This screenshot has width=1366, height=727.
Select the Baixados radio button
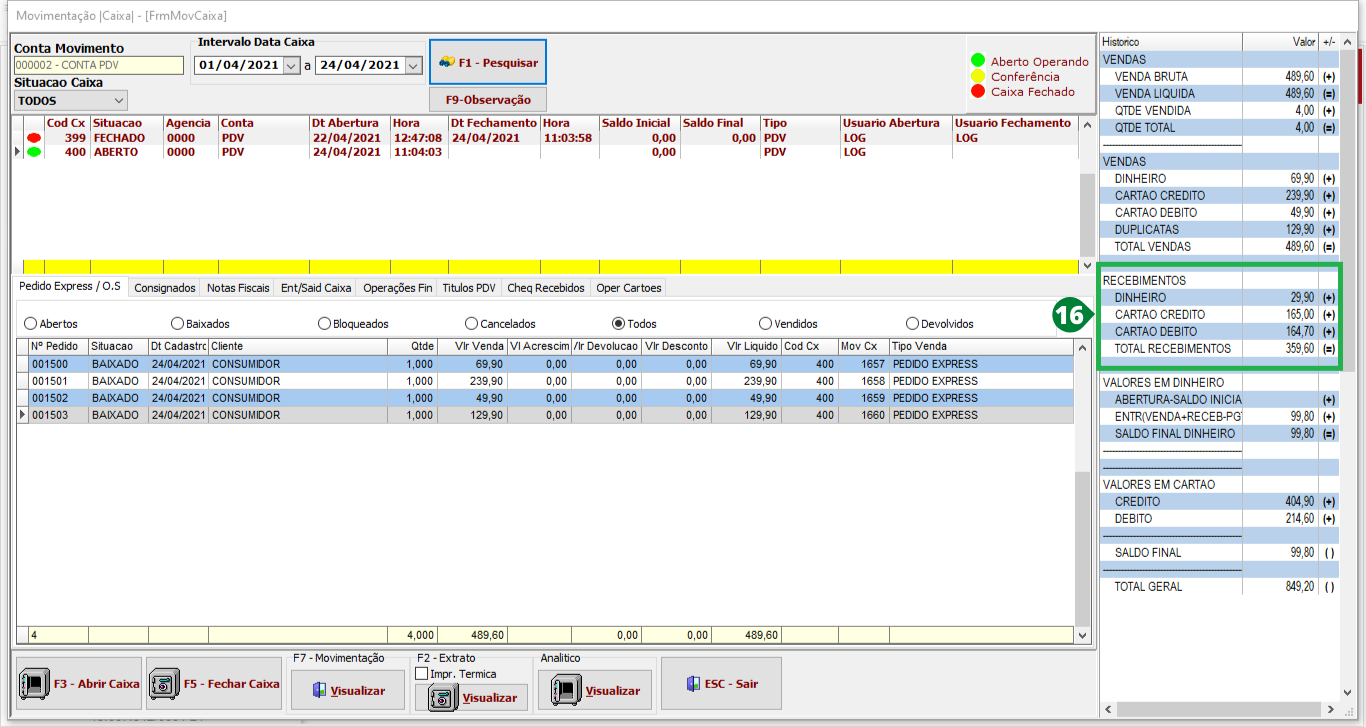177,324
